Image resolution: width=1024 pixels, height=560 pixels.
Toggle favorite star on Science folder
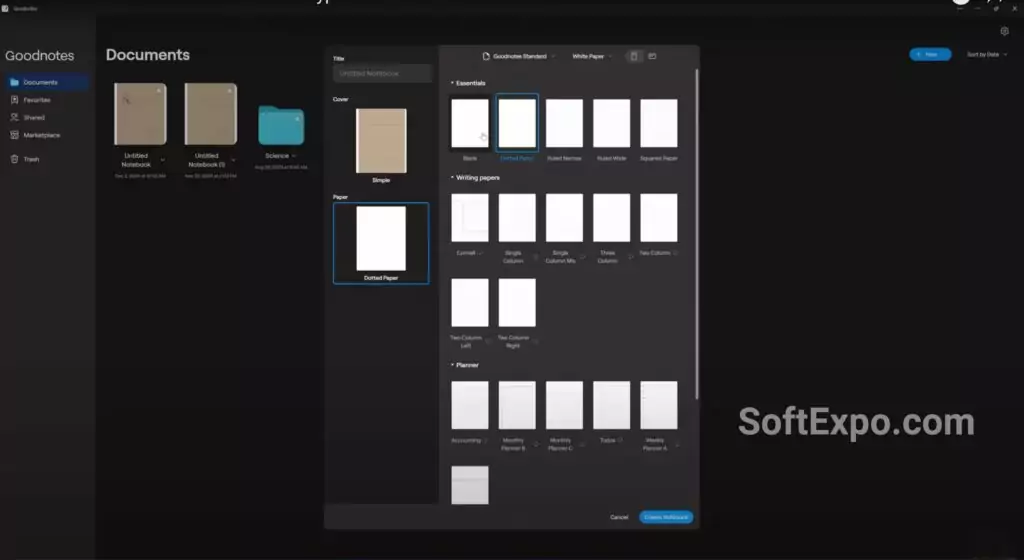(x=298, y=118)
